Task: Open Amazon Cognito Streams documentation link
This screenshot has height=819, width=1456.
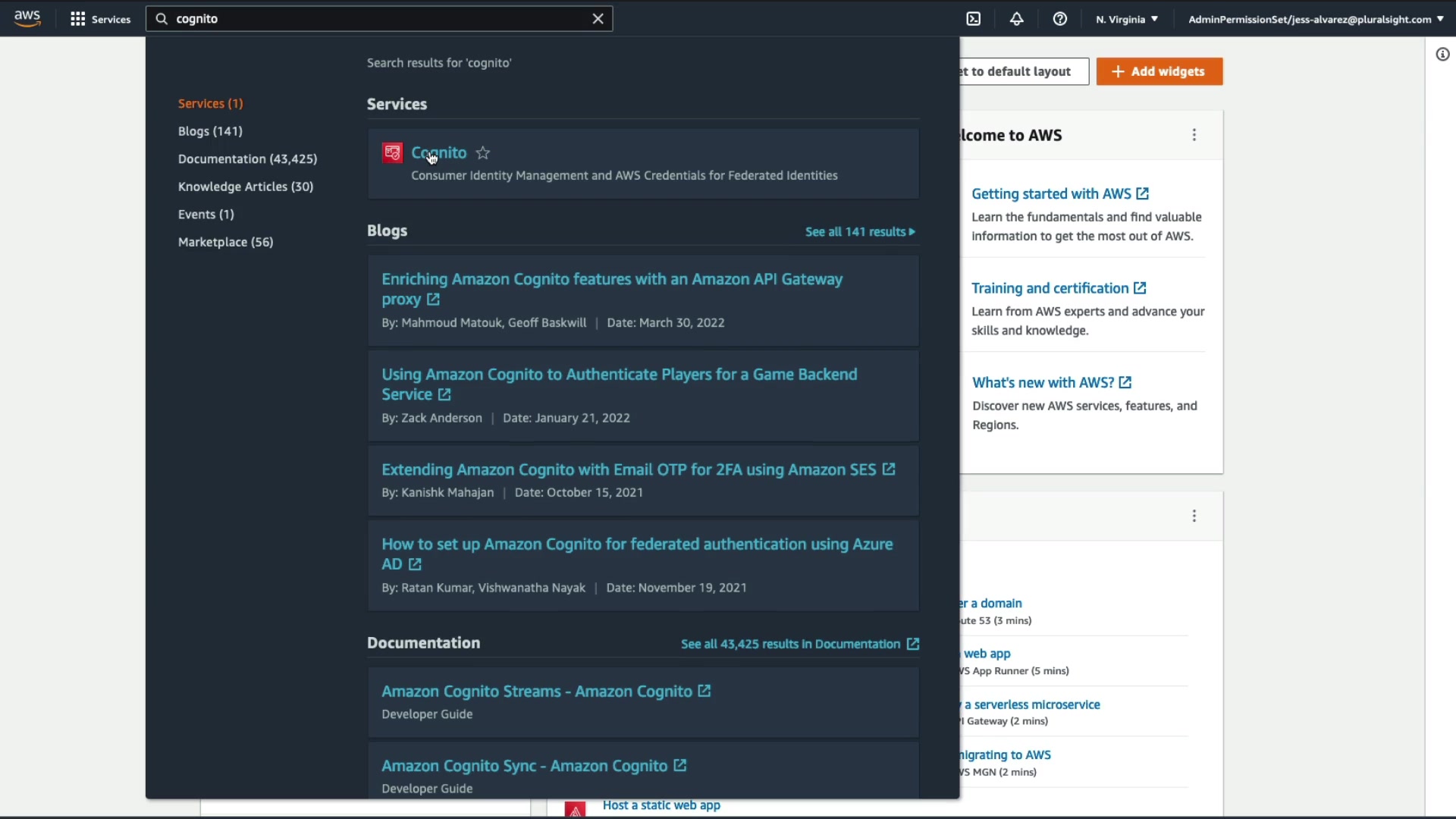Action: pos(537,692)
